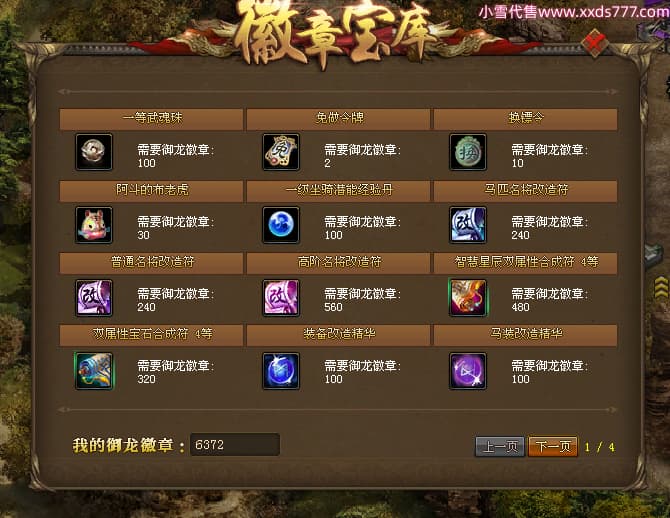Click the 马匹名将改造符 talisman icon
This screenshot has width=670, height=518.
point(468,225)
